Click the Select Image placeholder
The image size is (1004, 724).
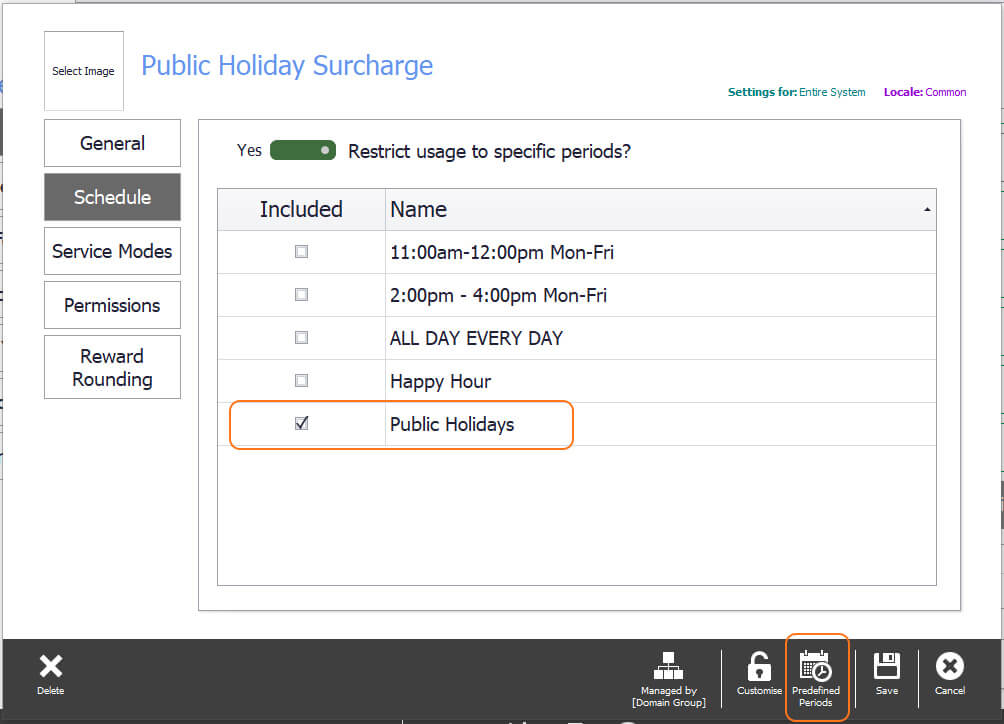pos(83,70)
